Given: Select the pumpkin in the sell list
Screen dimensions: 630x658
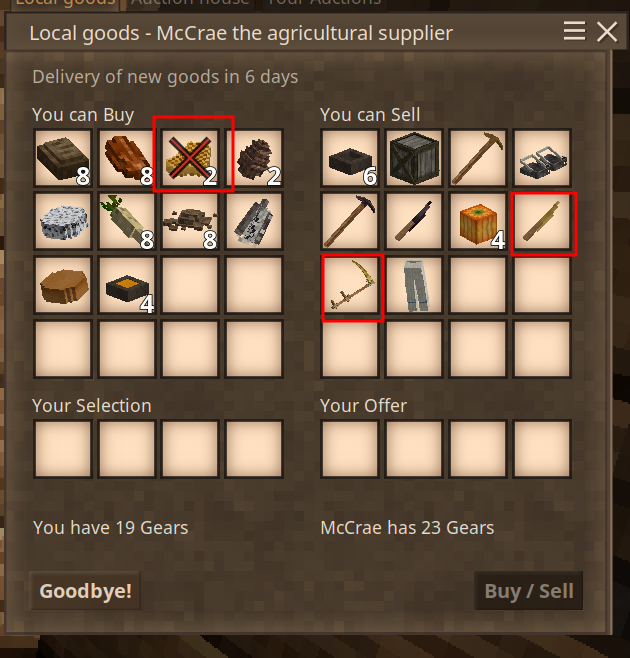Looking at the screenshot, I should [x=478, y=222].
